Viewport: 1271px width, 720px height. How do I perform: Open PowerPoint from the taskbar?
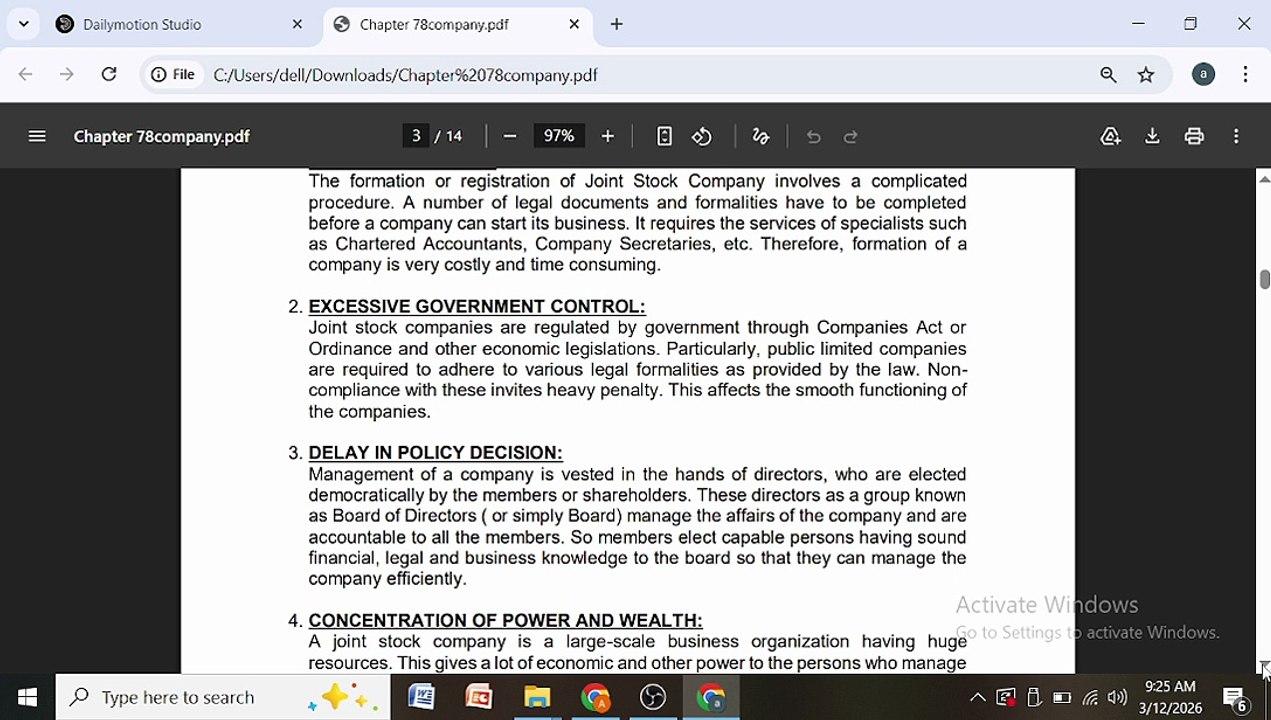479,697
